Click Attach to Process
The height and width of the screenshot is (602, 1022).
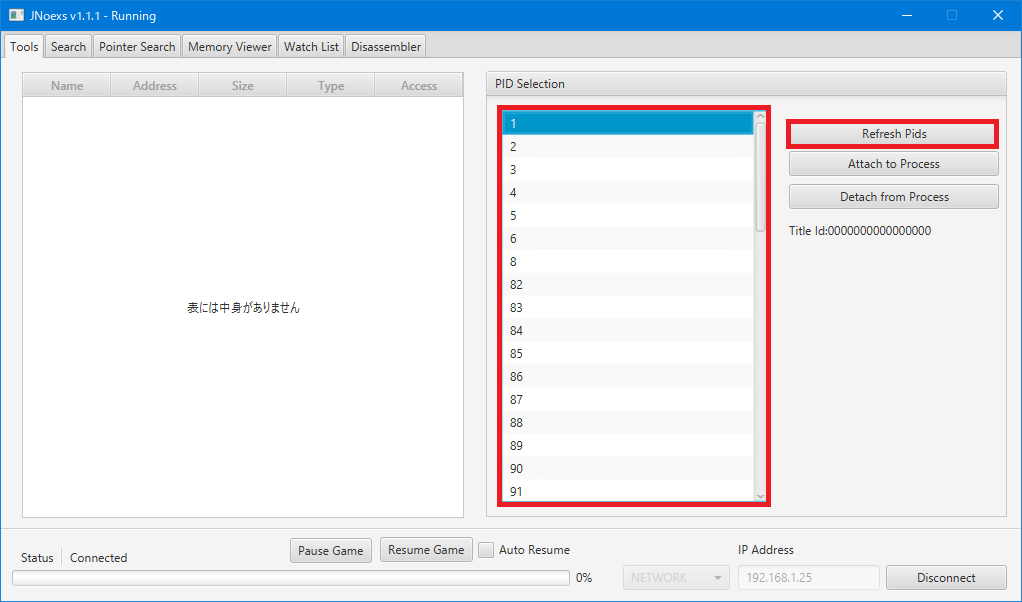pos(894,164)
